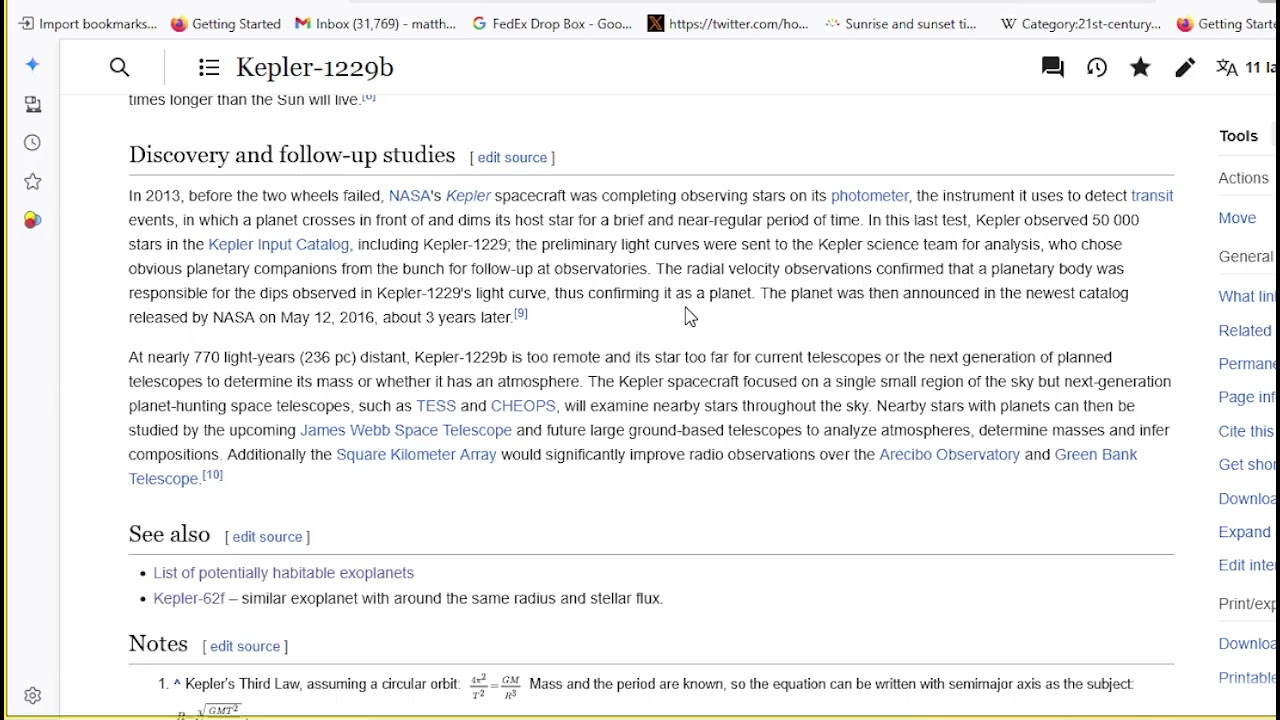Open Sunrise and sunset times bookmark

pos(900,23)
